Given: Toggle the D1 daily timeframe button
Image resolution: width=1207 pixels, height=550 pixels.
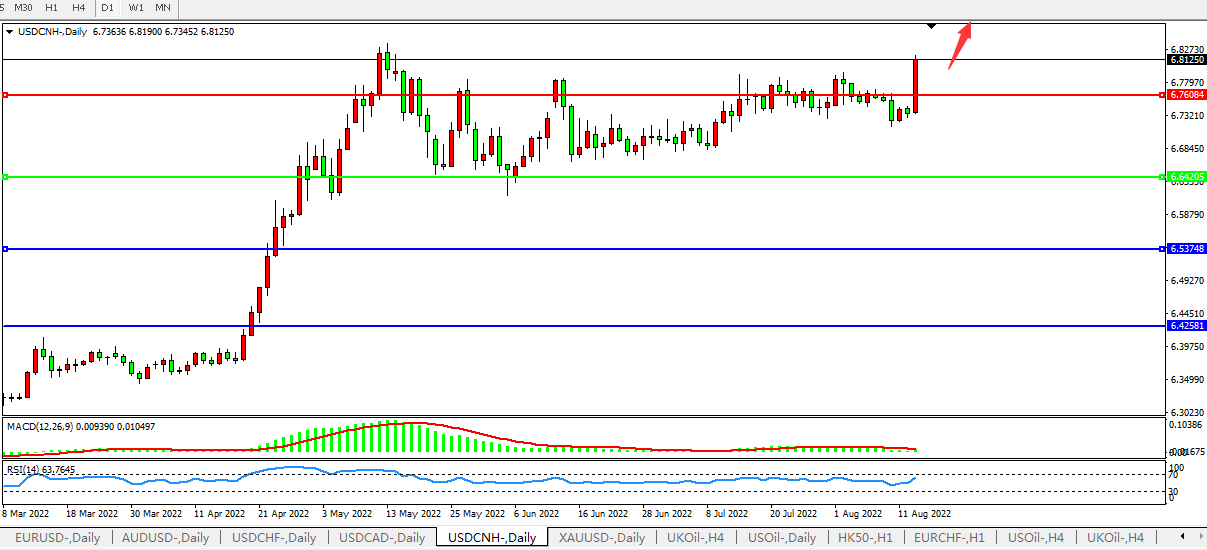Looking at the screenshot, I should (x=106, y=7).
